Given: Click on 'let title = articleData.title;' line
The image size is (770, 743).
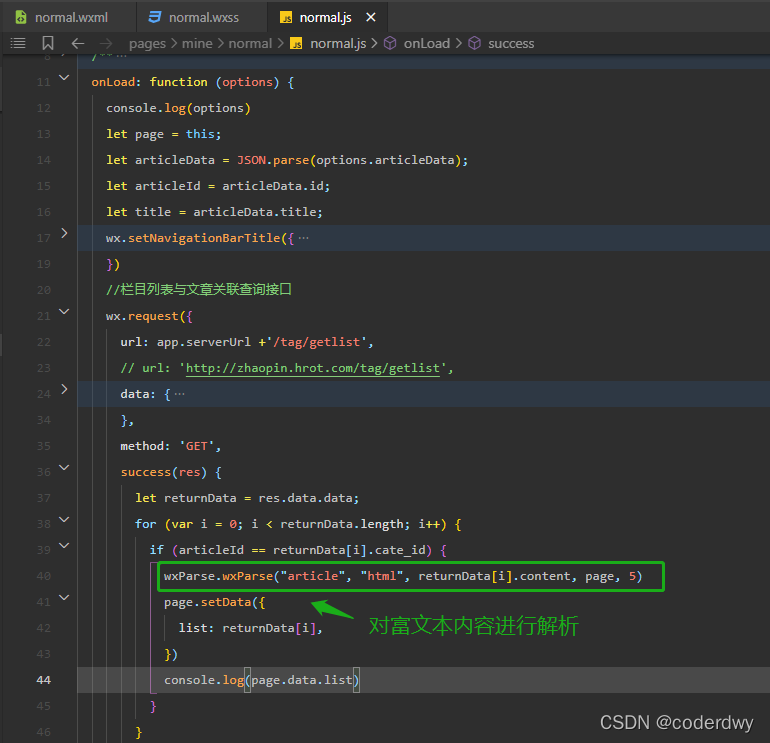Looking at the screenshot, I should click(214, 212).
